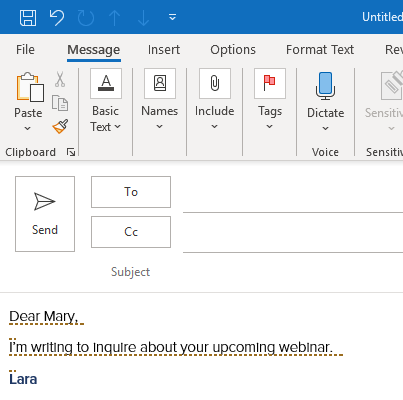The height and width of the screenshot is (400, 403).
Task: Click the 'Lara' signature text
Action: click(23, 379)
